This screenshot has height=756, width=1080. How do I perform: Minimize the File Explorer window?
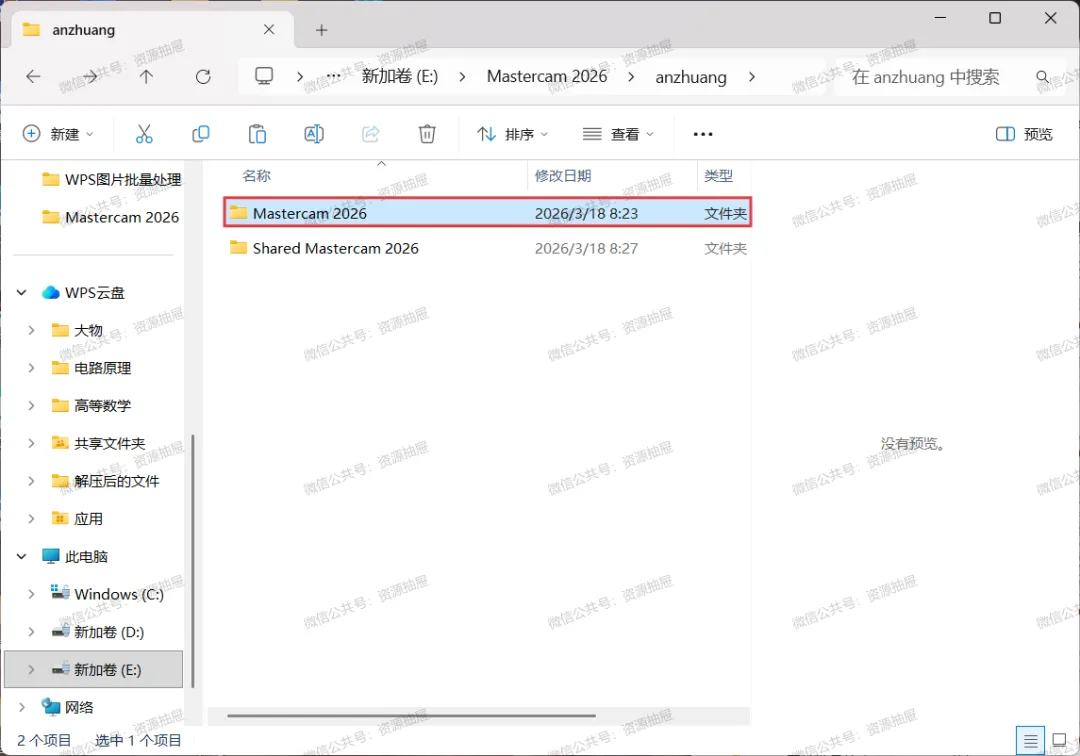point(940,18)
